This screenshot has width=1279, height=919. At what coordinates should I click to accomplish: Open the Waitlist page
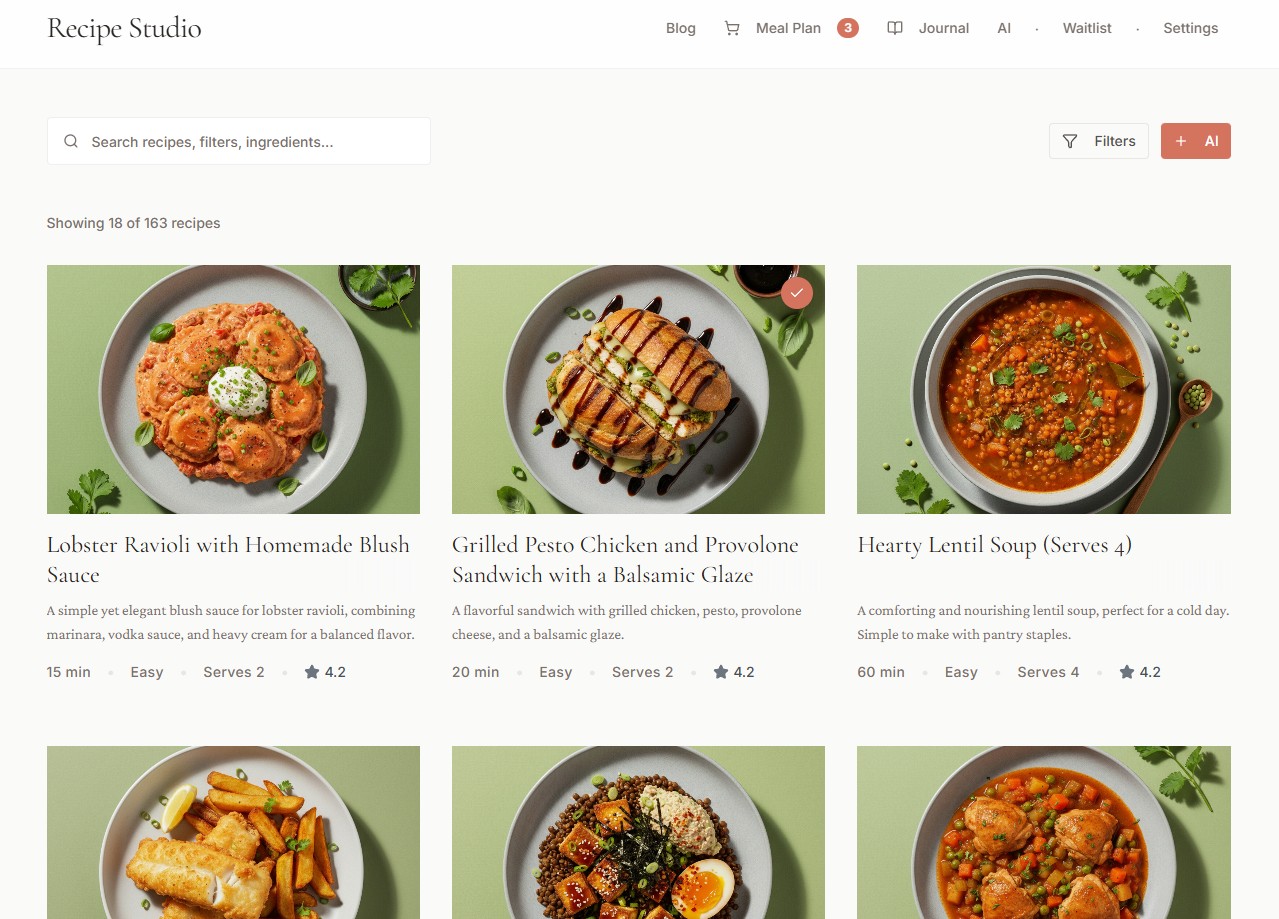(x=1086, y=28)
